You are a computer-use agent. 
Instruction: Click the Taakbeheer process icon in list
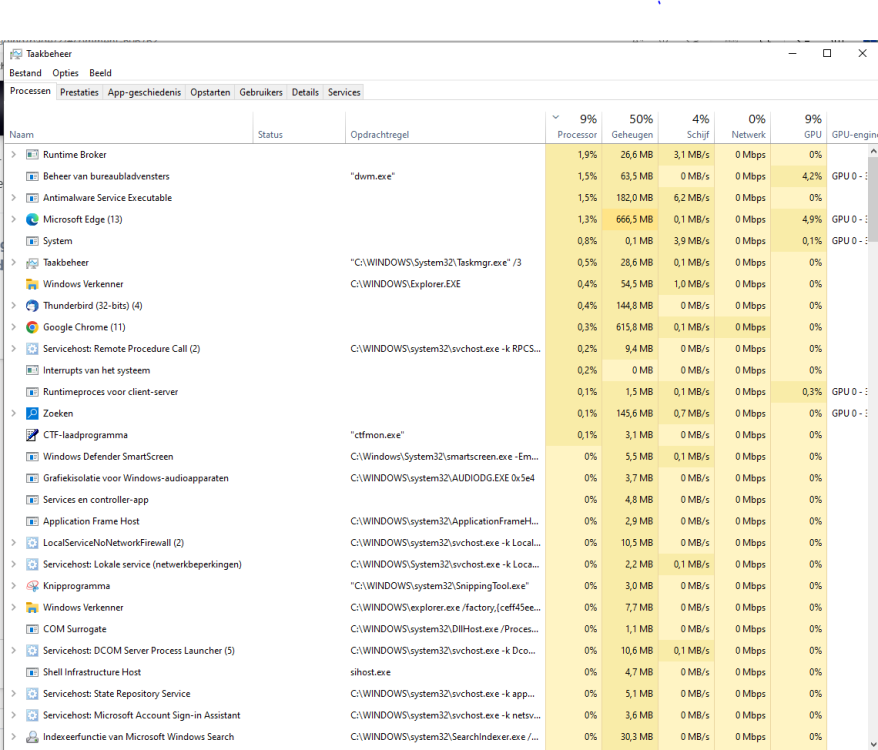tap(32, 262)
